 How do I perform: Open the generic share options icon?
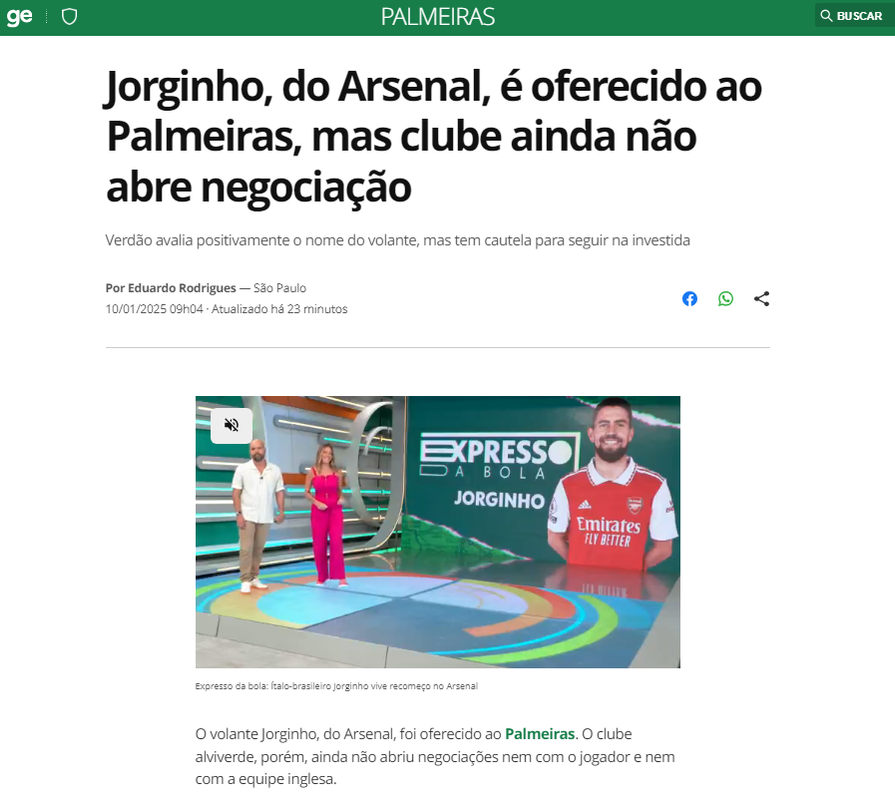coord(761,298)
